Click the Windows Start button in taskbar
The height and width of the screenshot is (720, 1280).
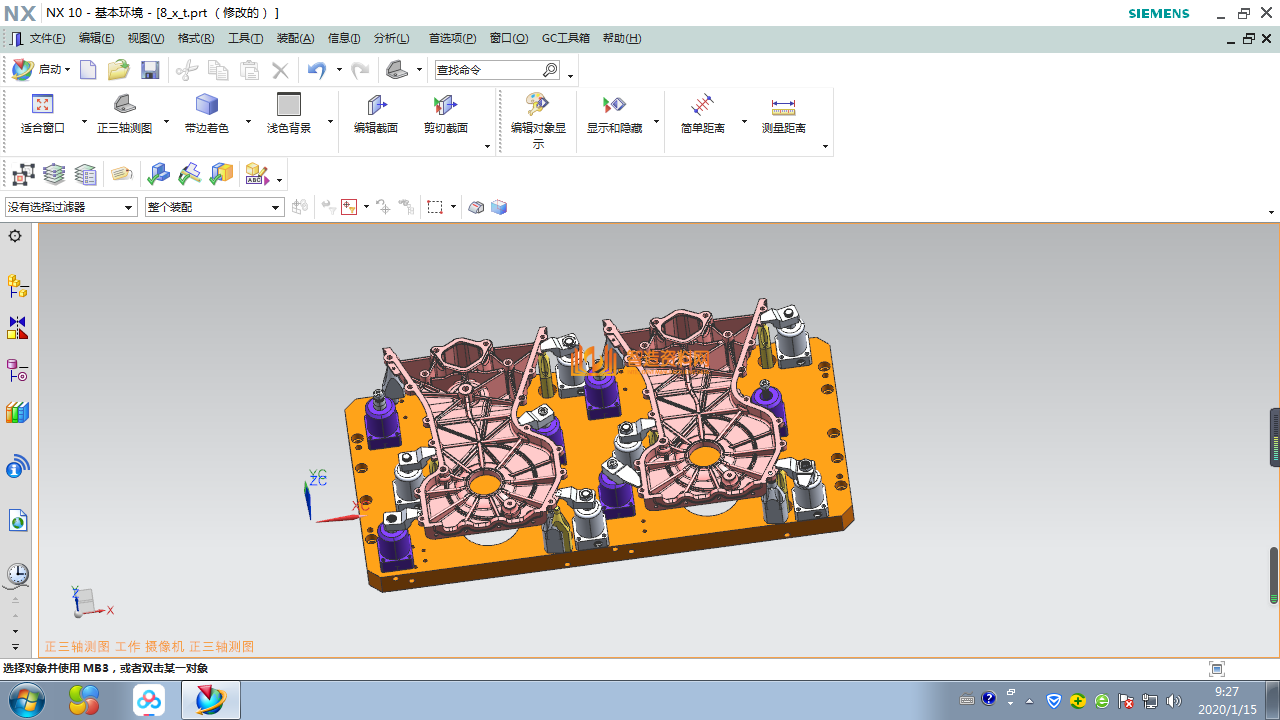point(24,700)
